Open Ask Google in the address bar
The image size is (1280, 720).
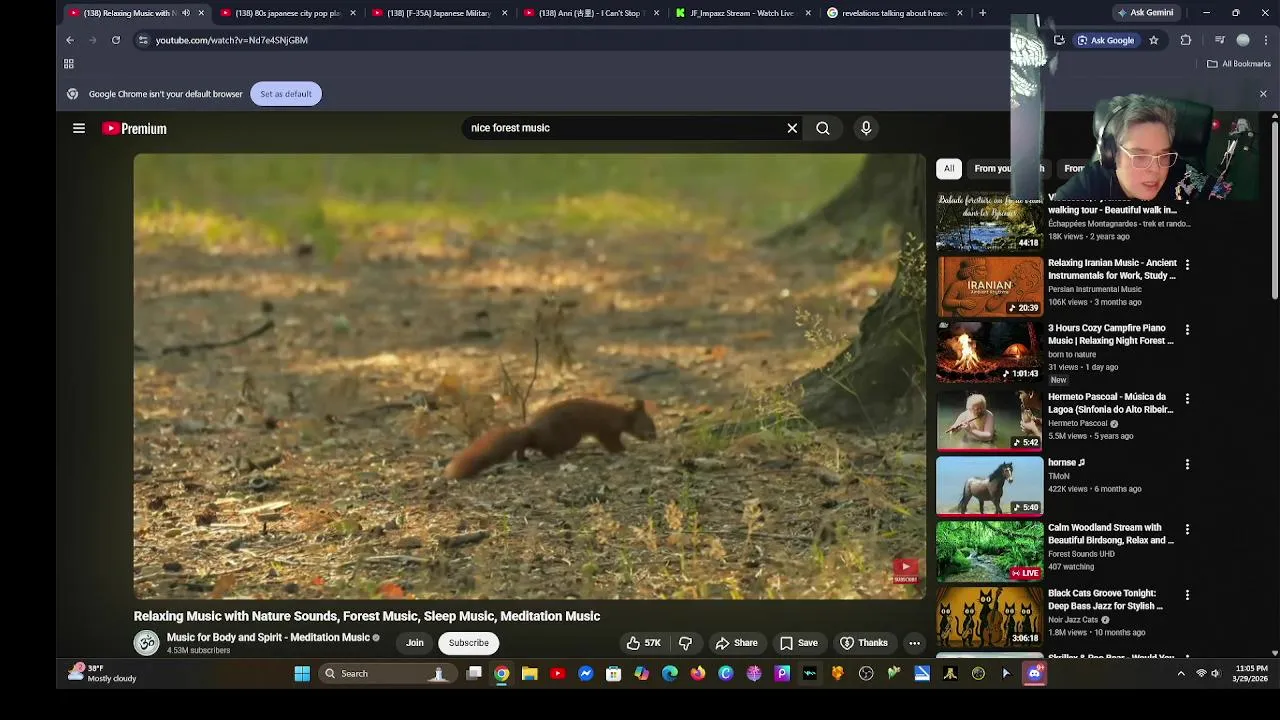(x=1105, y=40)
